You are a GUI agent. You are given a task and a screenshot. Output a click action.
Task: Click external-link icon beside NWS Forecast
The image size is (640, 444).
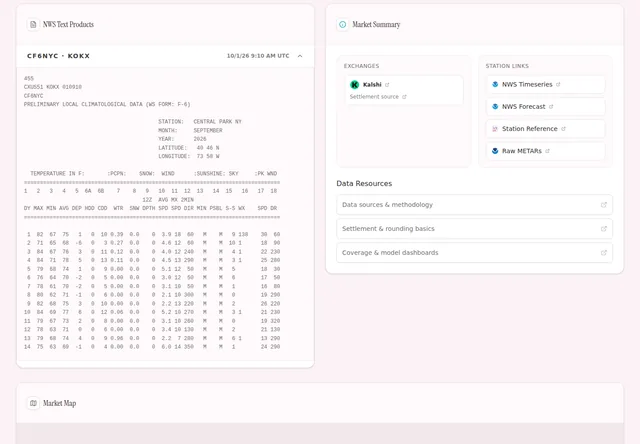[551, 107]
